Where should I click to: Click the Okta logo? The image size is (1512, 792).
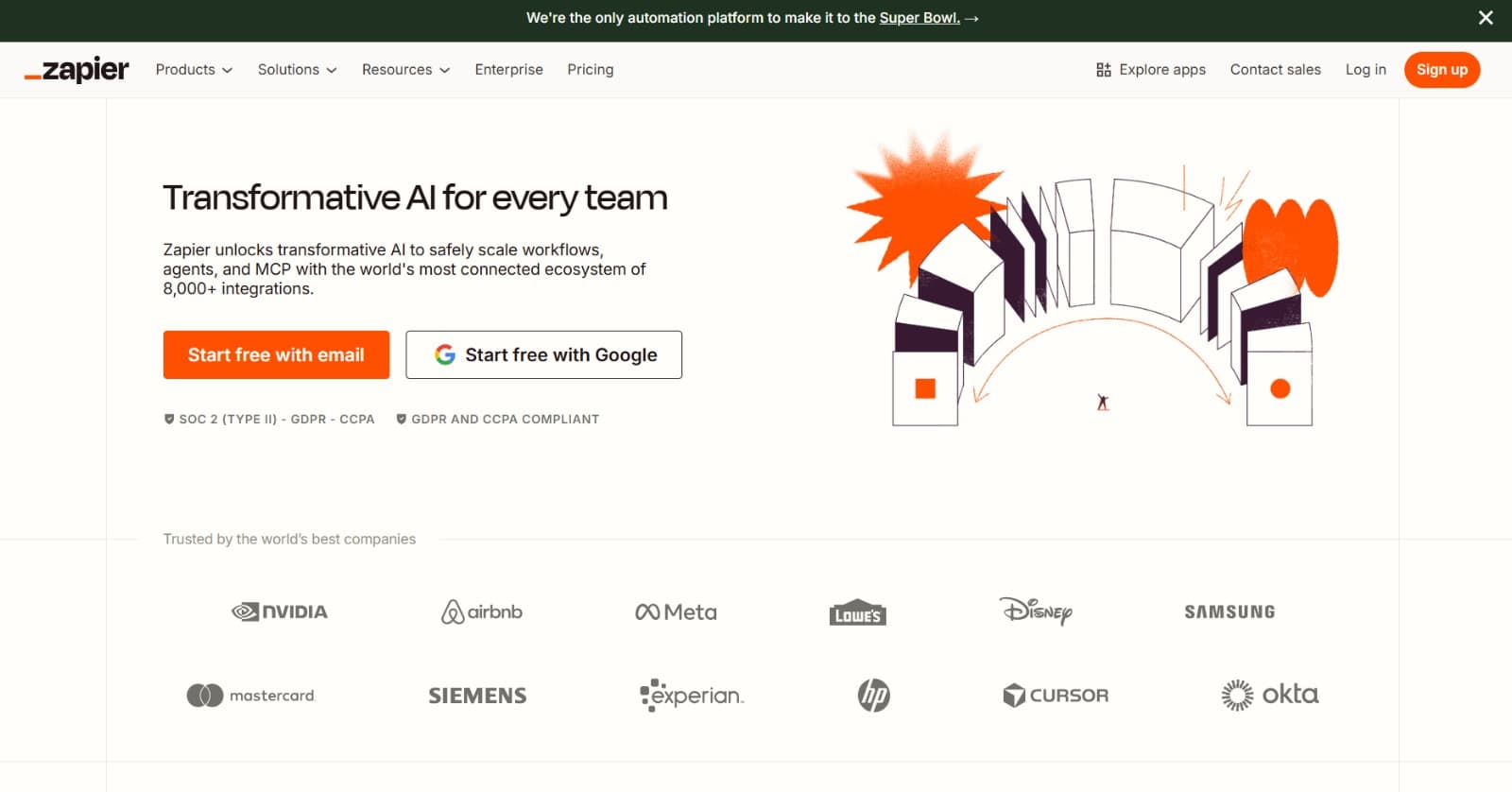[x=1269, y=695]
